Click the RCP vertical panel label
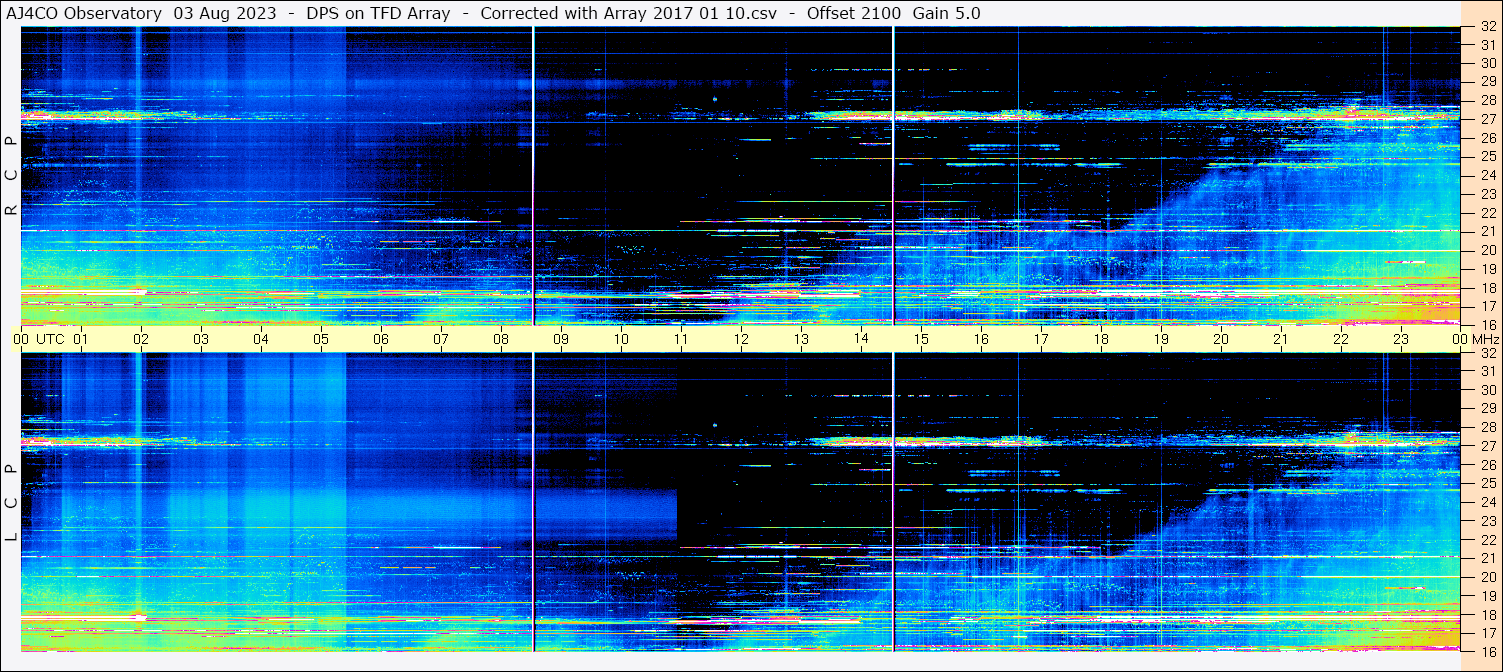1503x672 pixels. click(x=11, y=176)
